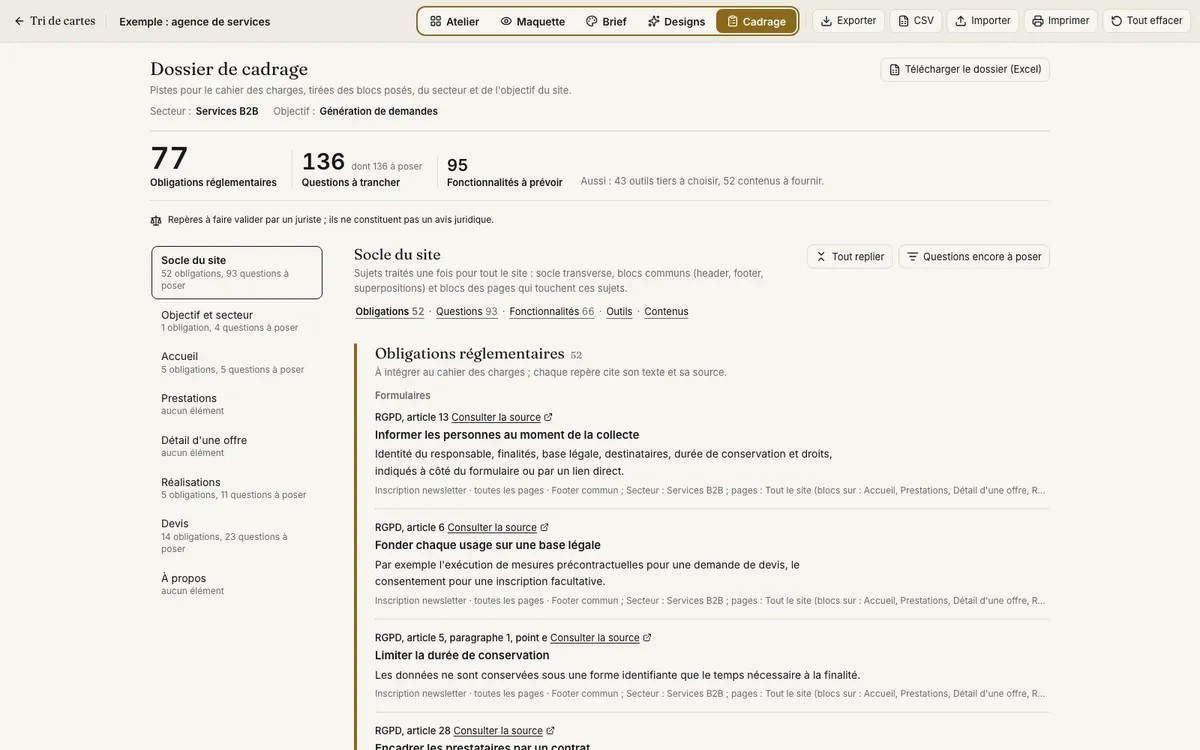
Task: Click the Atelier grid icon
Action: tap(436, 21)
